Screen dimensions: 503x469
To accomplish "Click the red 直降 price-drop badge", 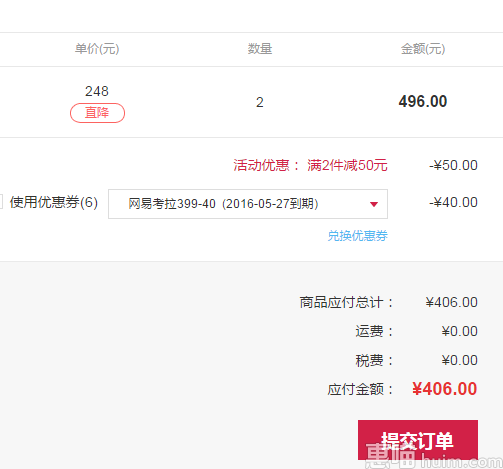I will tap(97, 113).
